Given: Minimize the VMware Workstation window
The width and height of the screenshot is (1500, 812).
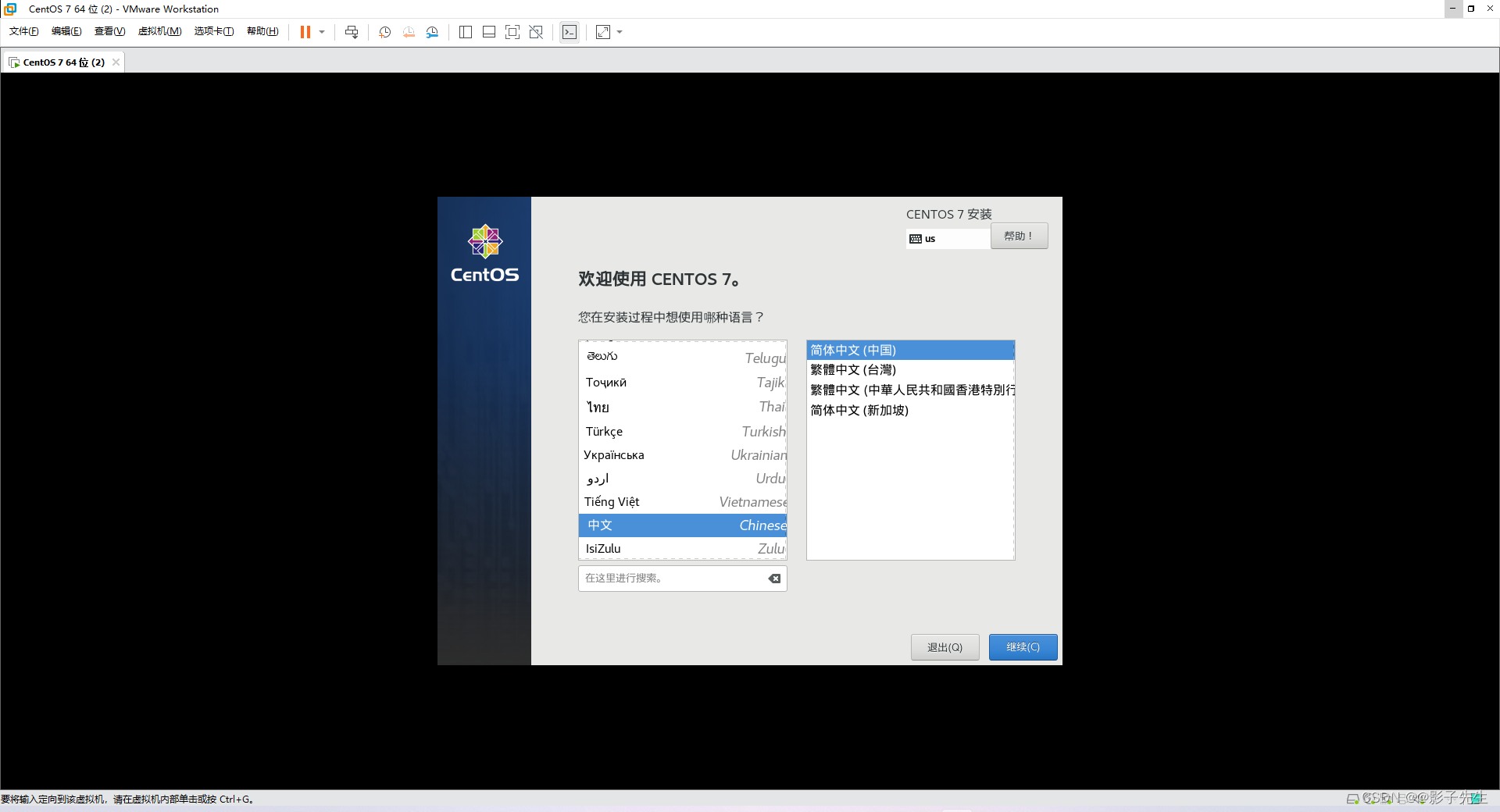Looking at the screenshot, I should pyautogui.click(x=1452, y=9).
